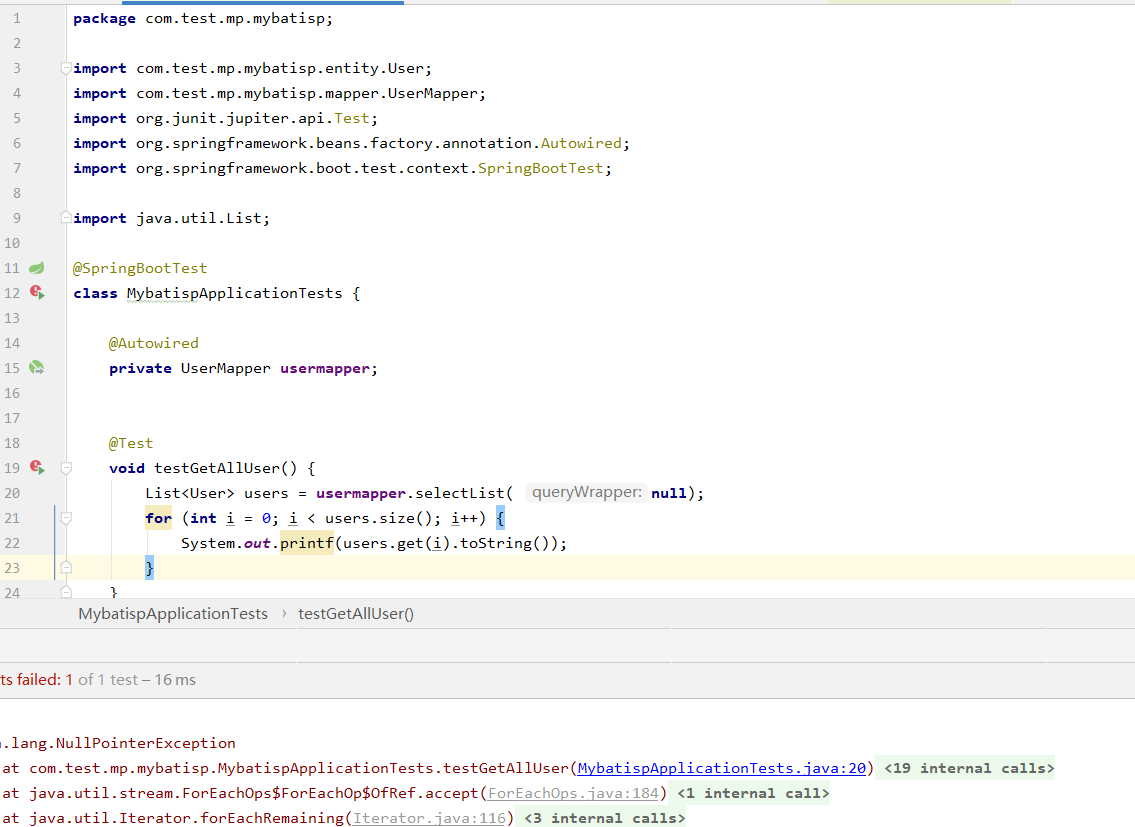Click the null argument in selectList
This screenshot has width=1135, height=827.
[669, 493]
